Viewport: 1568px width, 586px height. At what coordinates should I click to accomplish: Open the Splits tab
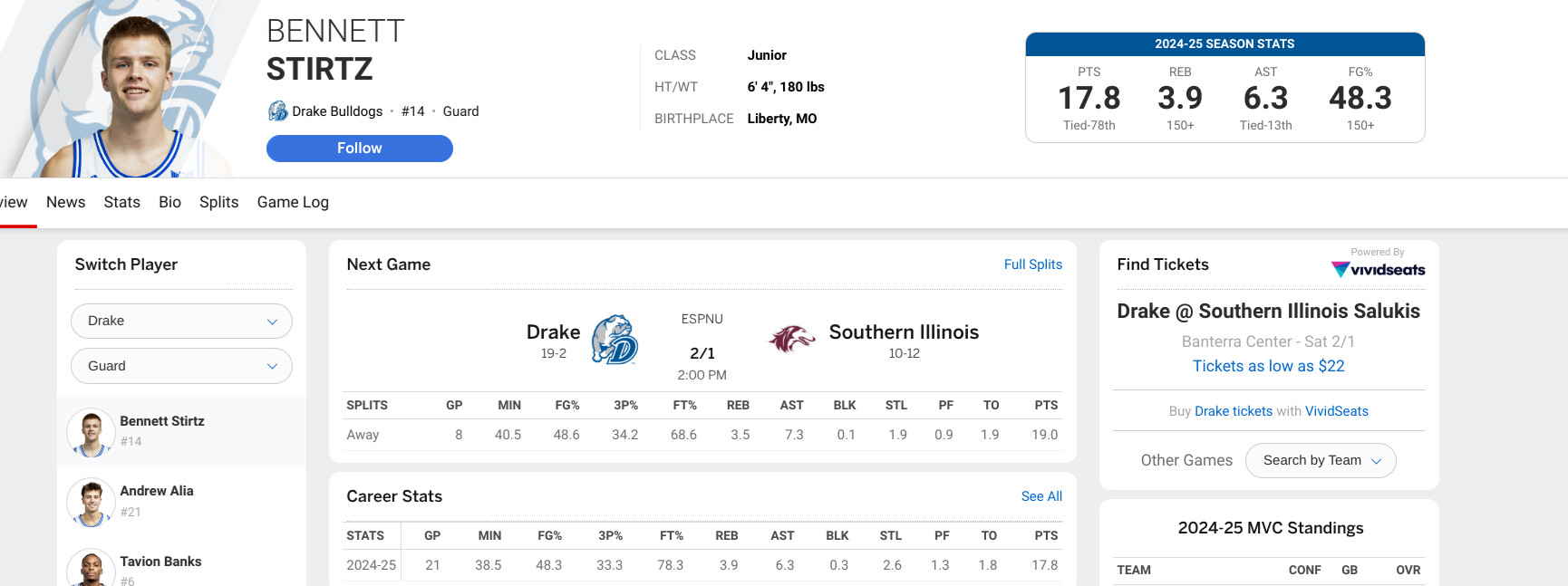[218, 202]
